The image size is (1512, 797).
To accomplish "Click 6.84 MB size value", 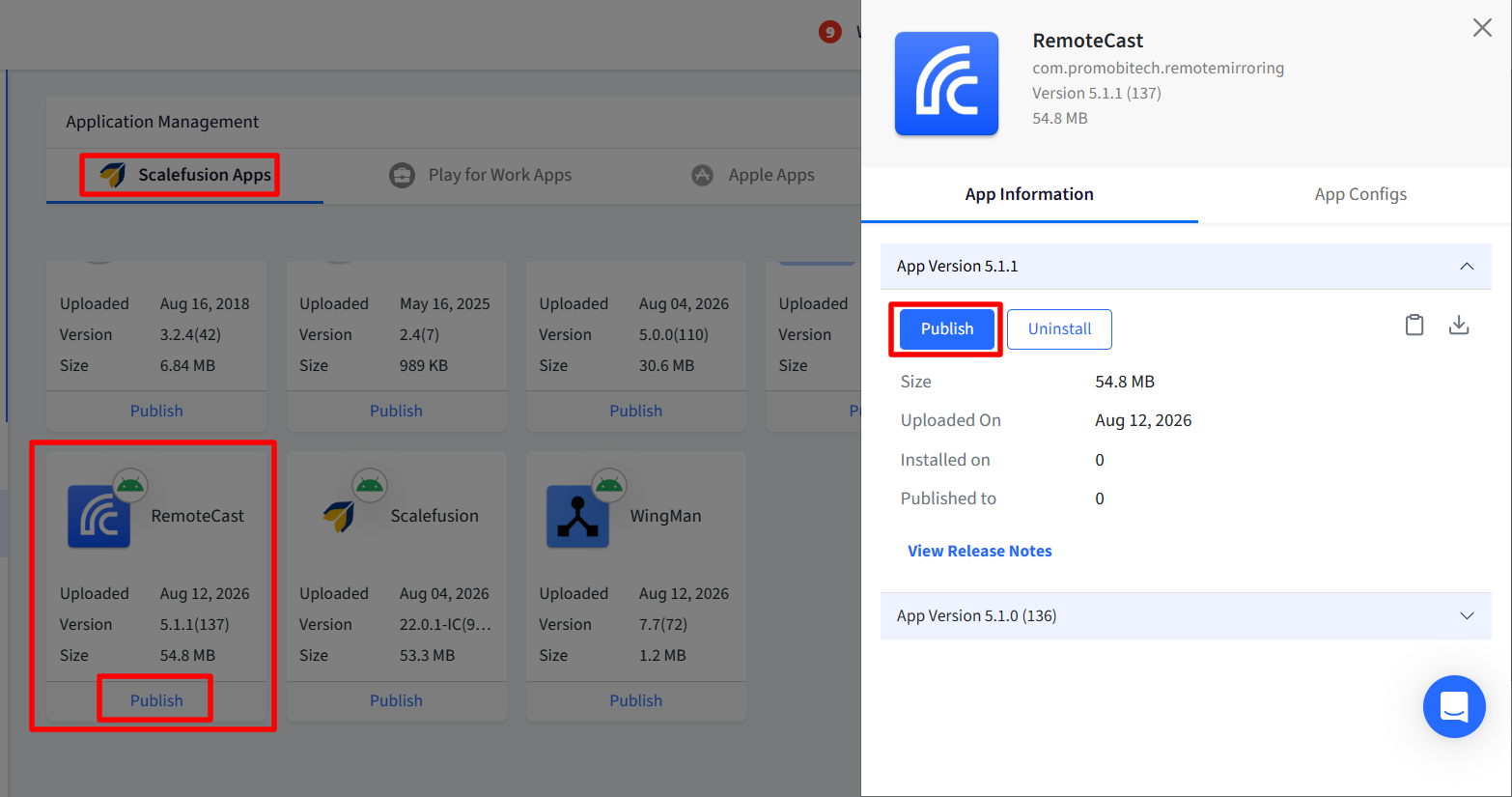I will [x=187, y=365].
